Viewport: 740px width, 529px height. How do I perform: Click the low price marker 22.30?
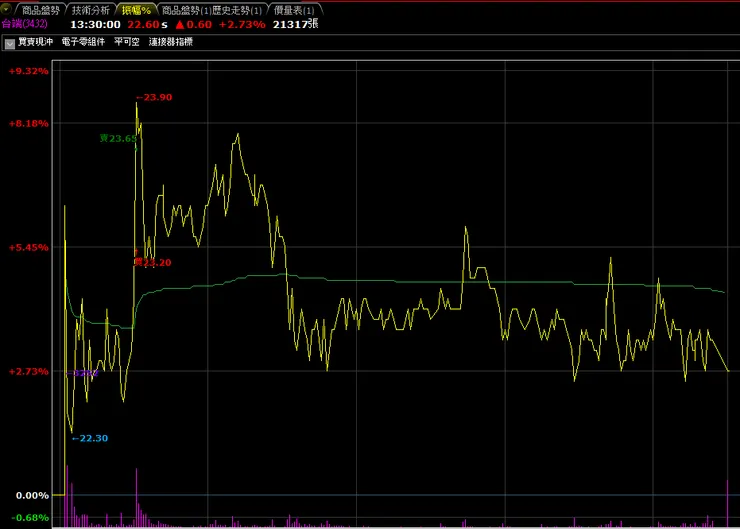tap(90, 438)
